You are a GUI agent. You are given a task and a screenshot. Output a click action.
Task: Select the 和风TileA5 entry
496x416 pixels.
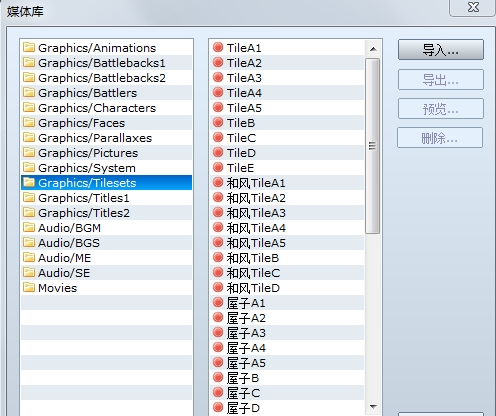287,243
